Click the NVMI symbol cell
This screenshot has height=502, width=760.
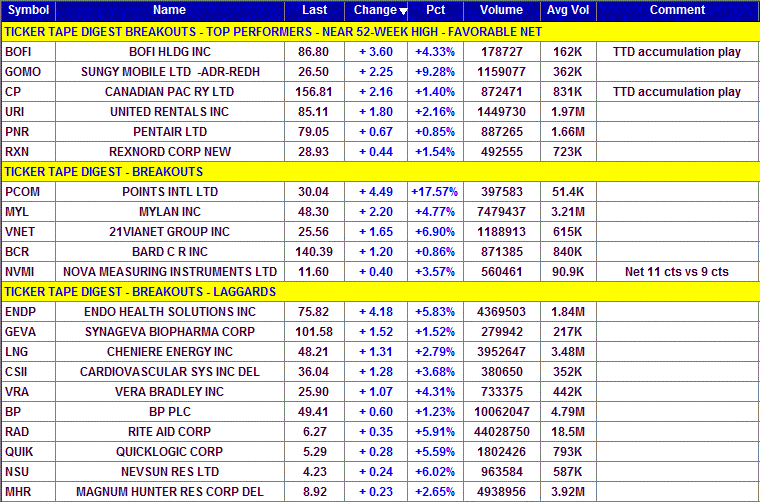click(28, 272)
